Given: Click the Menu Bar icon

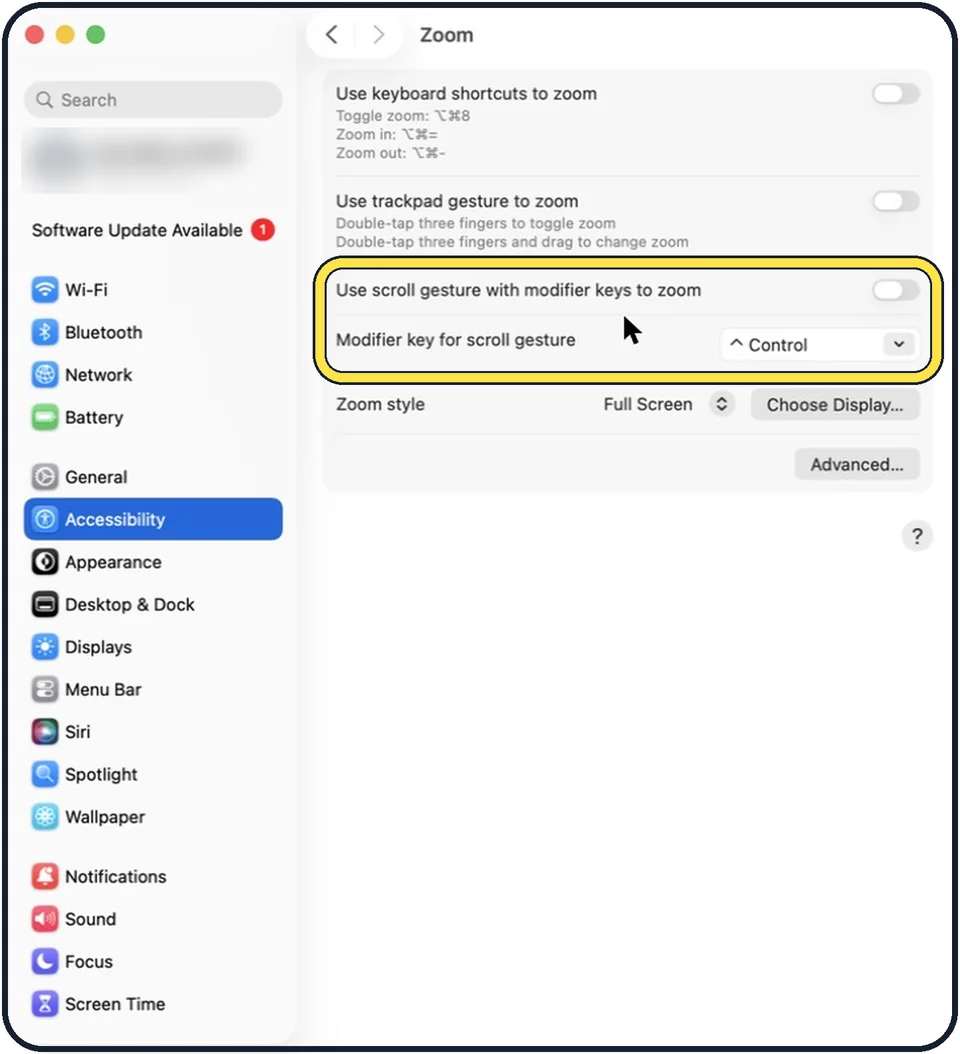Looking at the screenshot, I should pos(45,689).
